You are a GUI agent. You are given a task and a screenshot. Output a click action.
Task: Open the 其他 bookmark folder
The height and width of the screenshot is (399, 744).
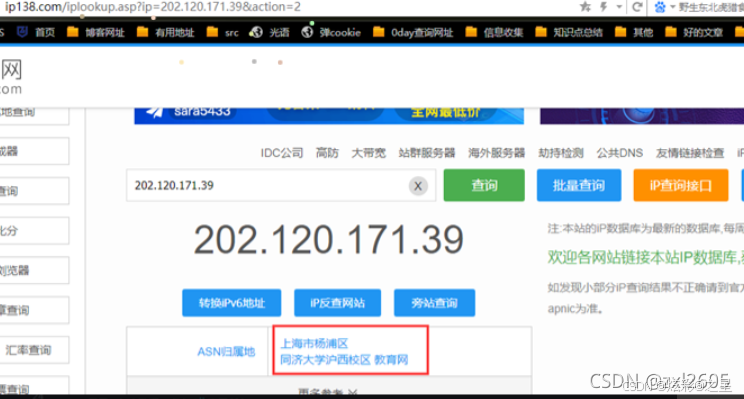(x=634, y=32)
